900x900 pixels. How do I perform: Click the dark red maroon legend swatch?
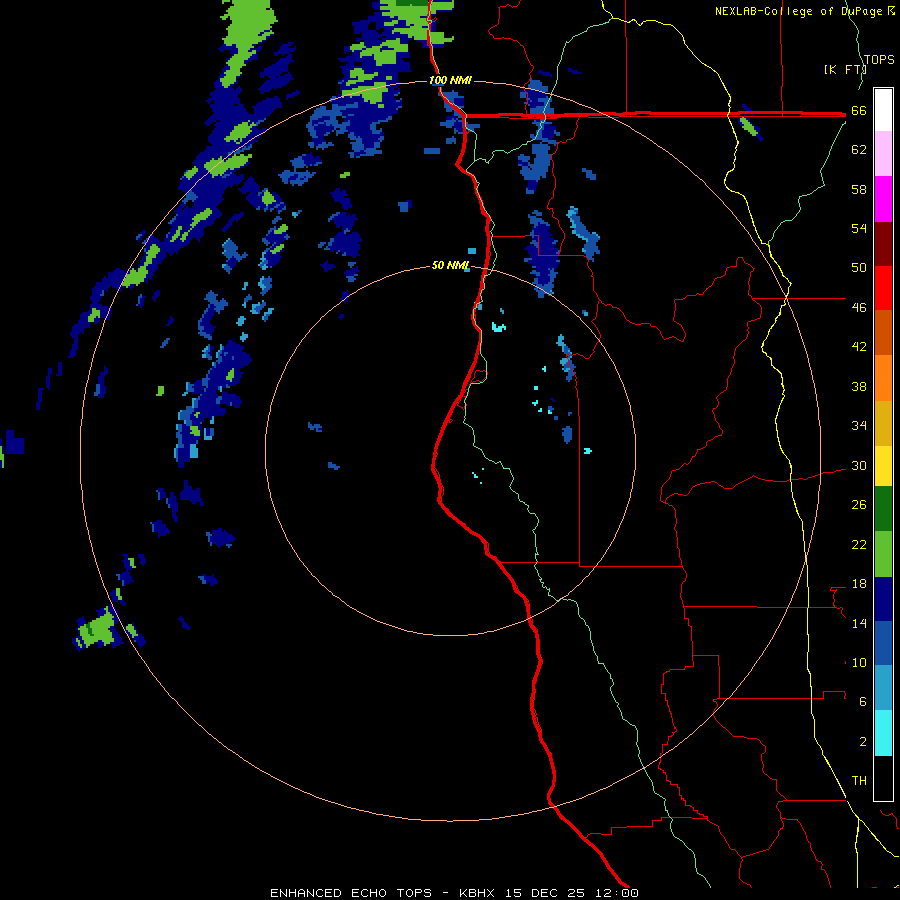coord(883,245)
